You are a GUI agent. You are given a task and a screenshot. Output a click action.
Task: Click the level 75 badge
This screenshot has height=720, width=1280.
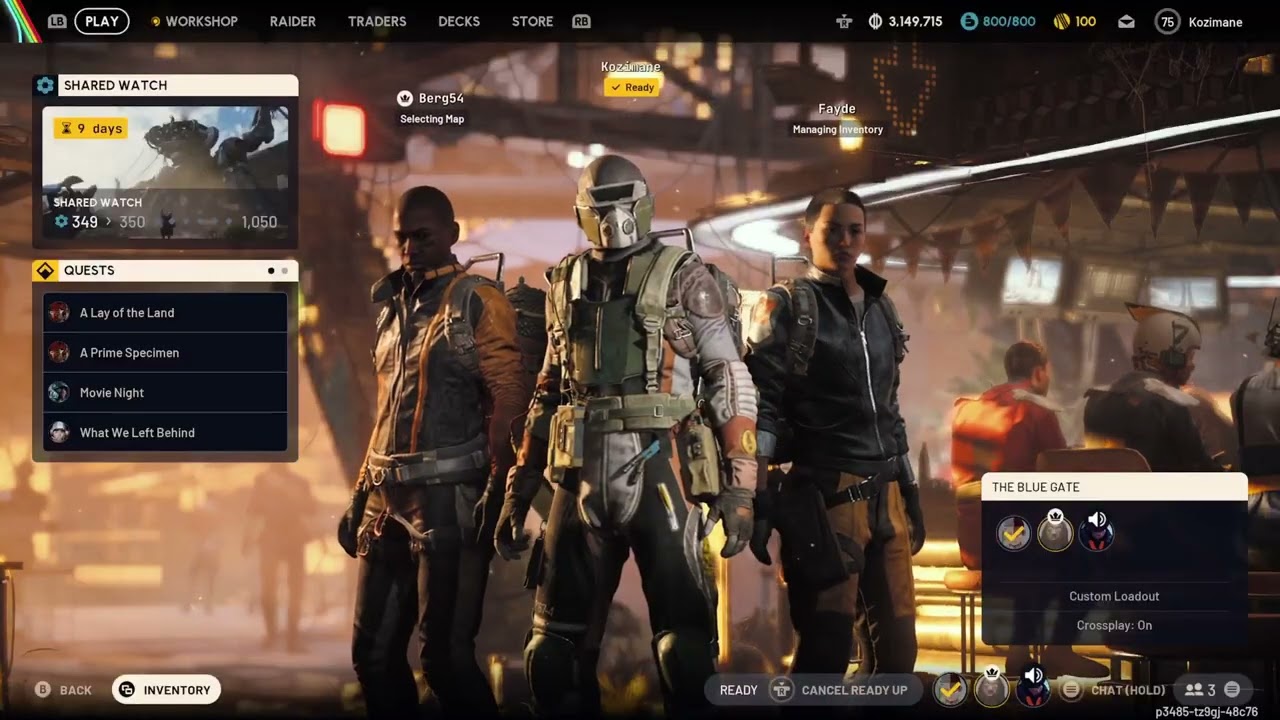[x=1167, y=21]
